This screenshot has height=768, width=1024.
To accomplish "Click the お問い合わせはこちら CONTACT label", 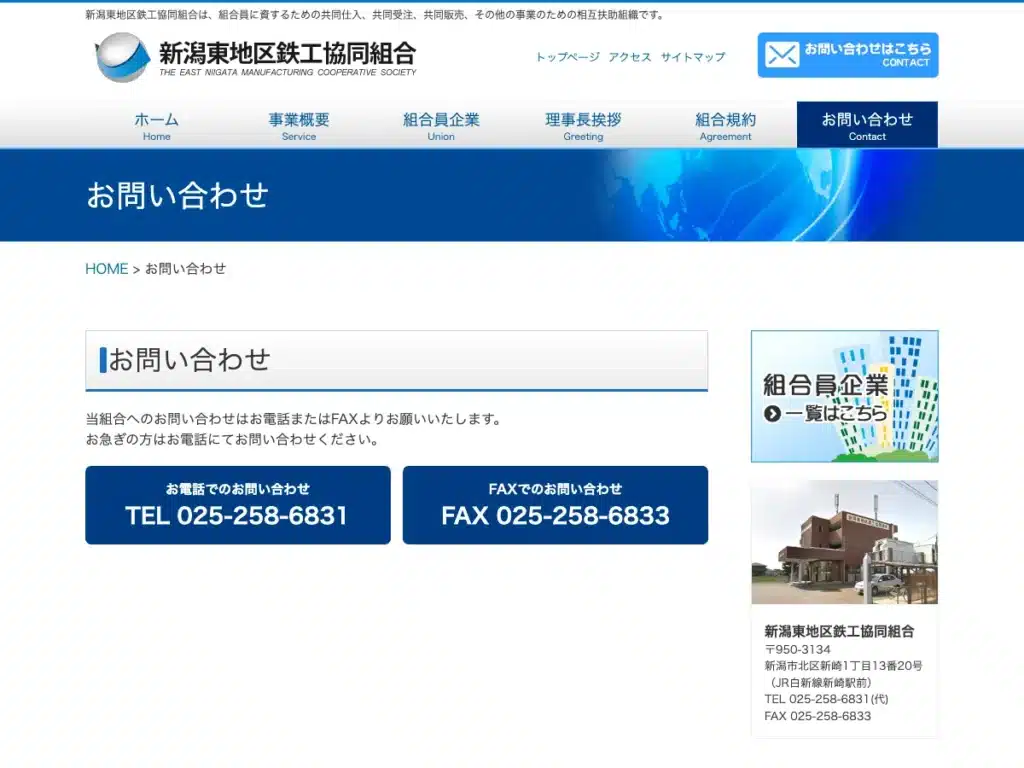I will click(867, 55).
